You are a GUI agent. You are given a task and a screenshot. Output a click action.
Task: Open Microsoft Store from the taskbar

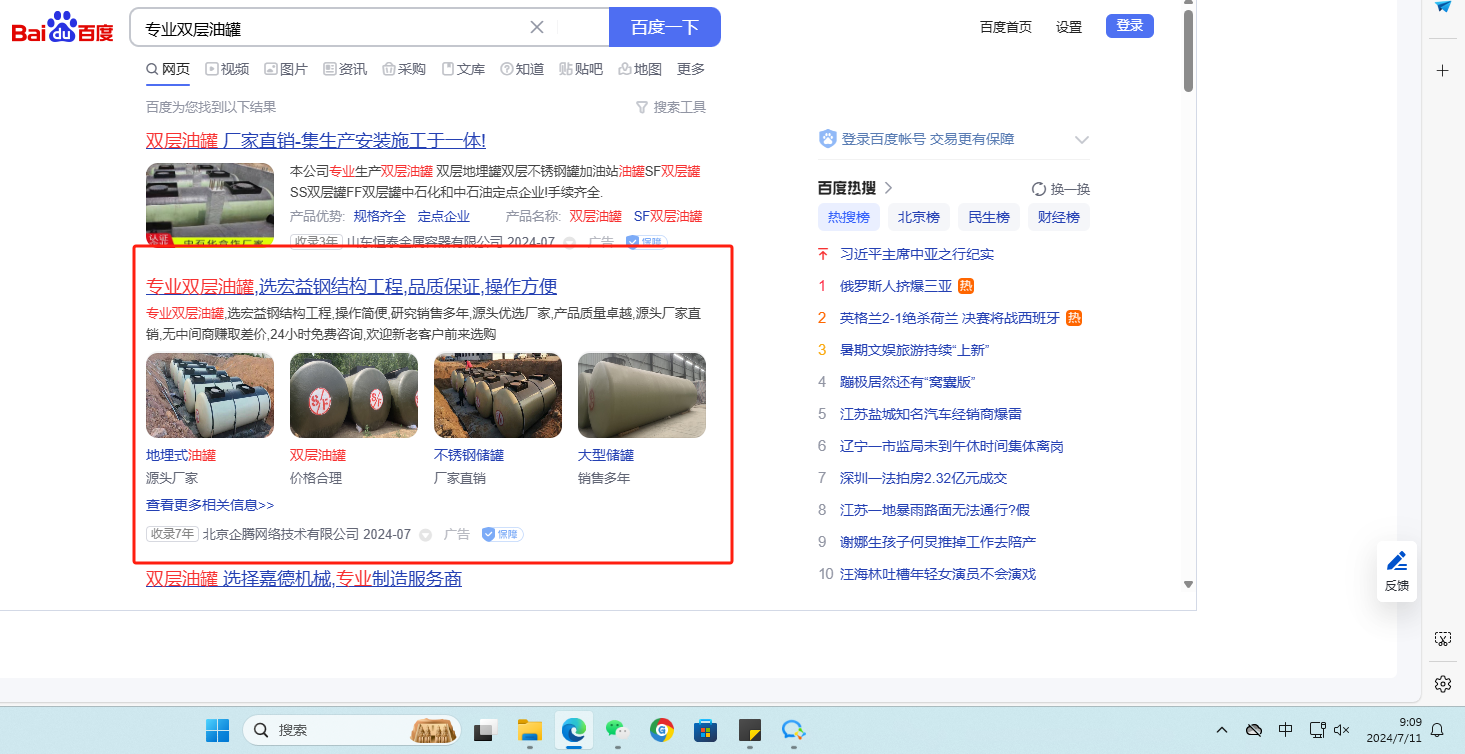(x=706, y=731)
